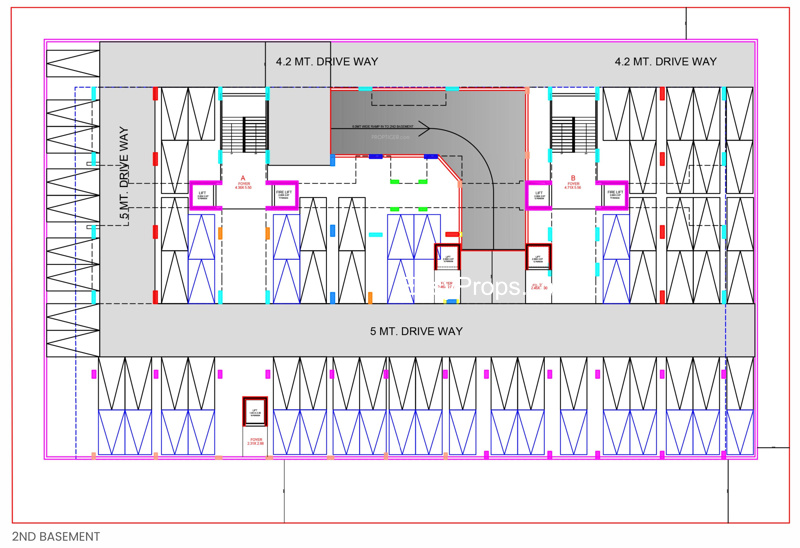Click the top-left 4.2 MT. DRIVE WAY label
800x548 pixels.
pyautogui.click(x=327, y=62)
